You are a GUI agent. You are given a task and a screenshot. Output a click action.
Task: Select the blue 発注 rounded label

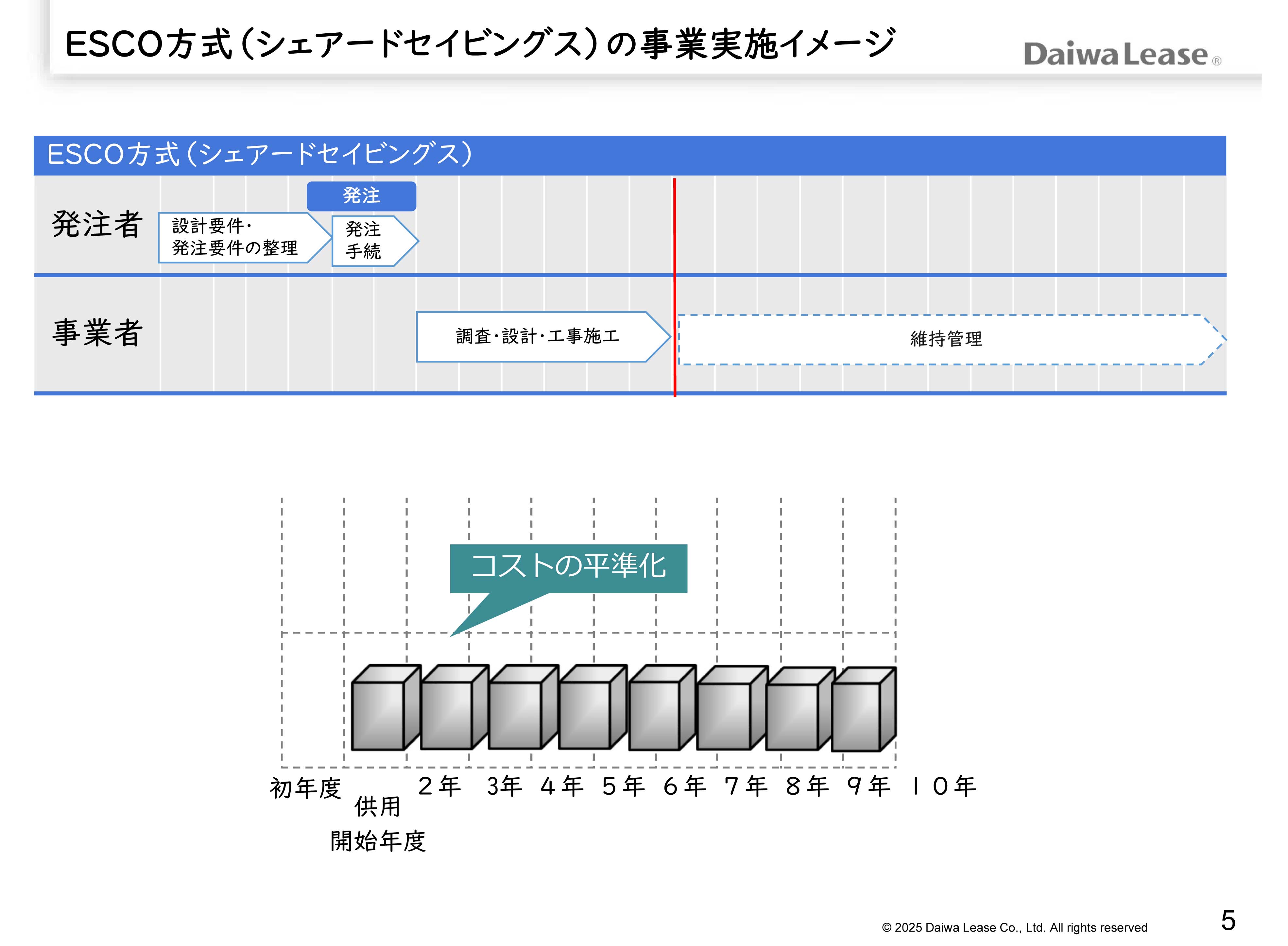361,196
